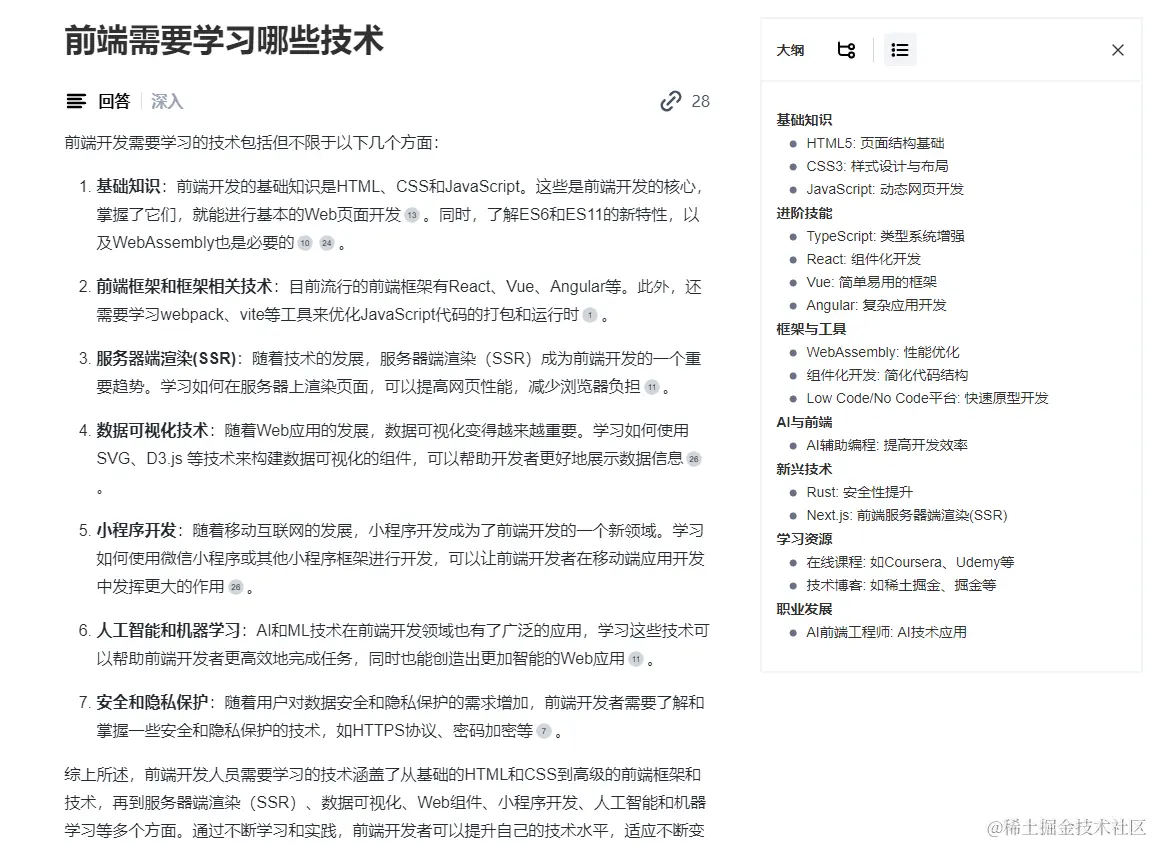
Task: Jump to 基础知识 outline heading
Action: (x=804, y=120)
